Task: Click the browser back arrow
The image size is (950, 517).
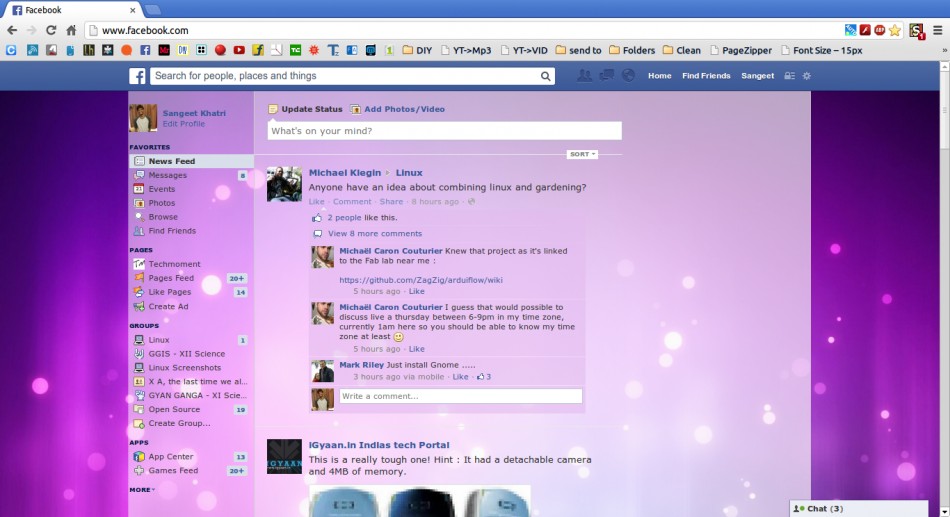Action: pyautogui.click(x=12, y=30)
